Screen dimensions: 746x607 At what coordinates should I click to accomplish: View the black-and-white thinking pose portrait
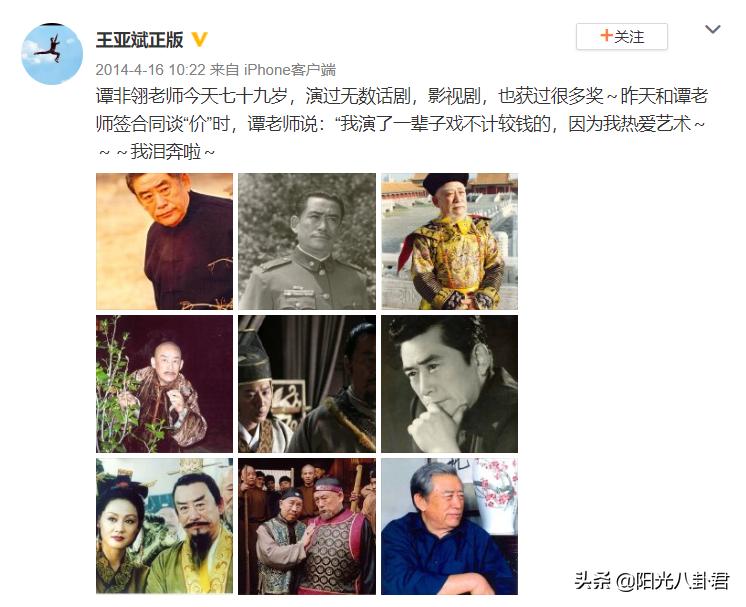[449, 384]
